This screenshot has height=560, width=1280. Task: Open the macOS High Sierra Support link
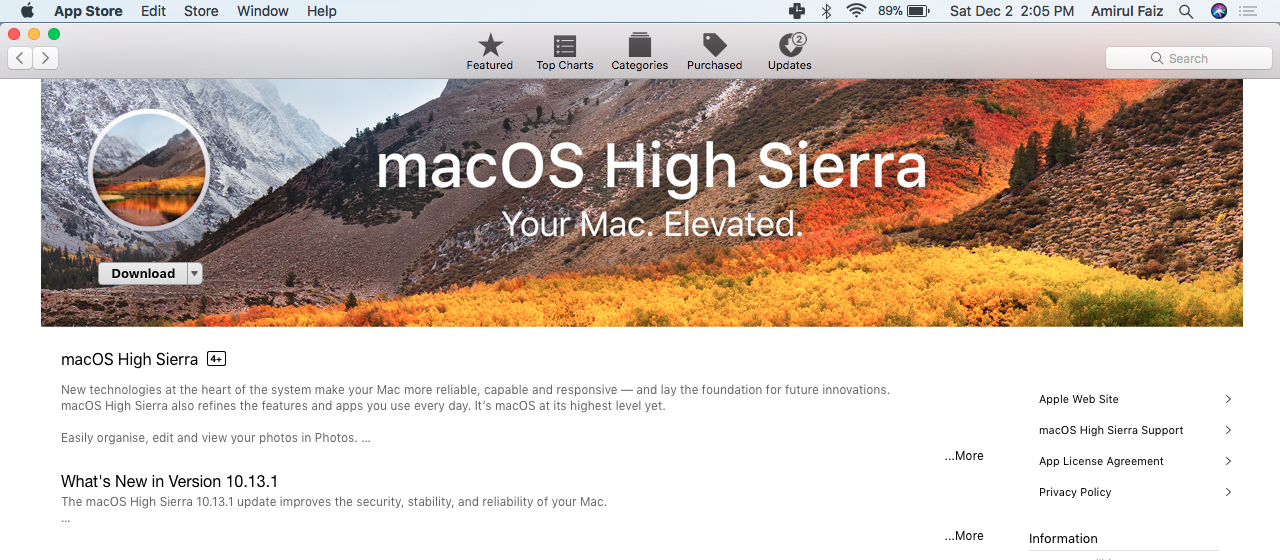[1111, 430]
